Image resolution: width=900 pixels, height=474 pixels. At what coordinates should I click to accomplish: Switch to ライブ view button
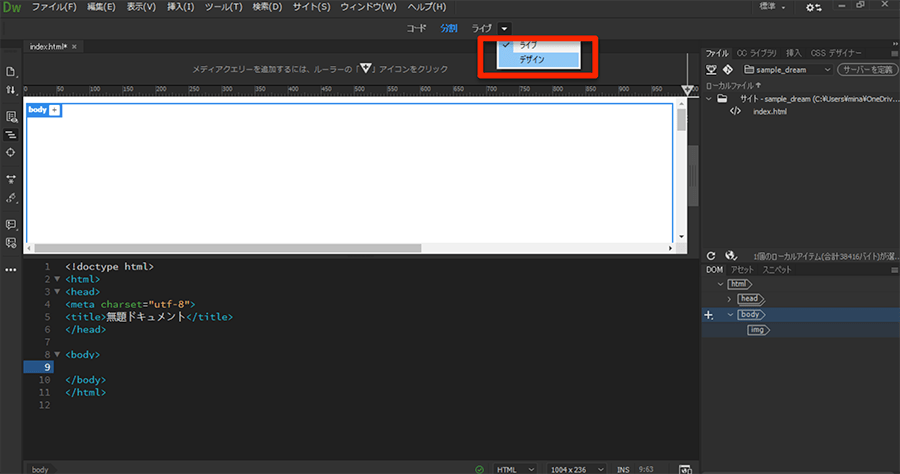[x=482, y=28]
